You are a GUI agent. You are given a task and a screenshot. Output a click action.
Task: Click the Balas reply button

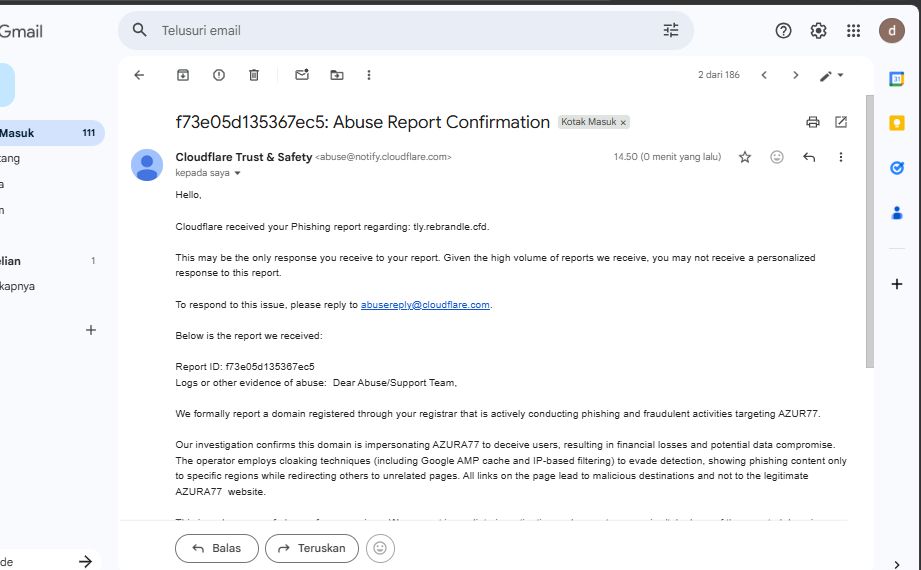(x=217, y=548)
